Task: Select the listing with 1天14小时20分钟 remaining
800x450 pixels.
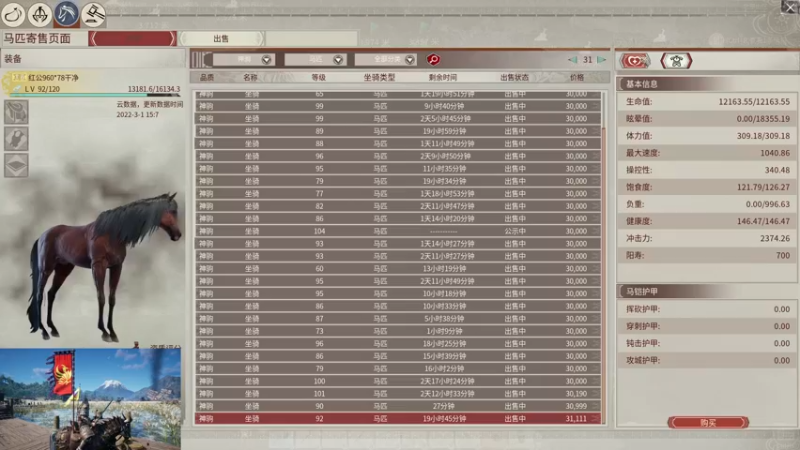Action: click(397, 218)
